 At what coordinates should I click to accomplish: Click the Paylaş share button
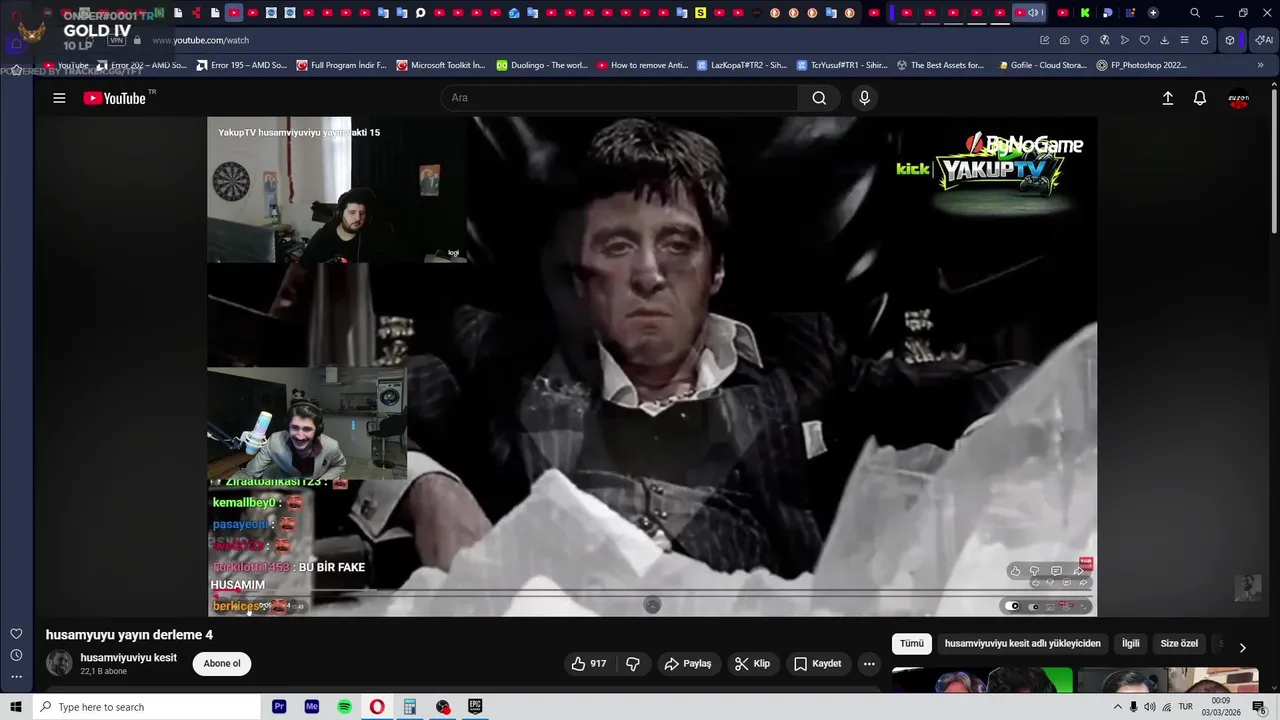click(688, 664)
